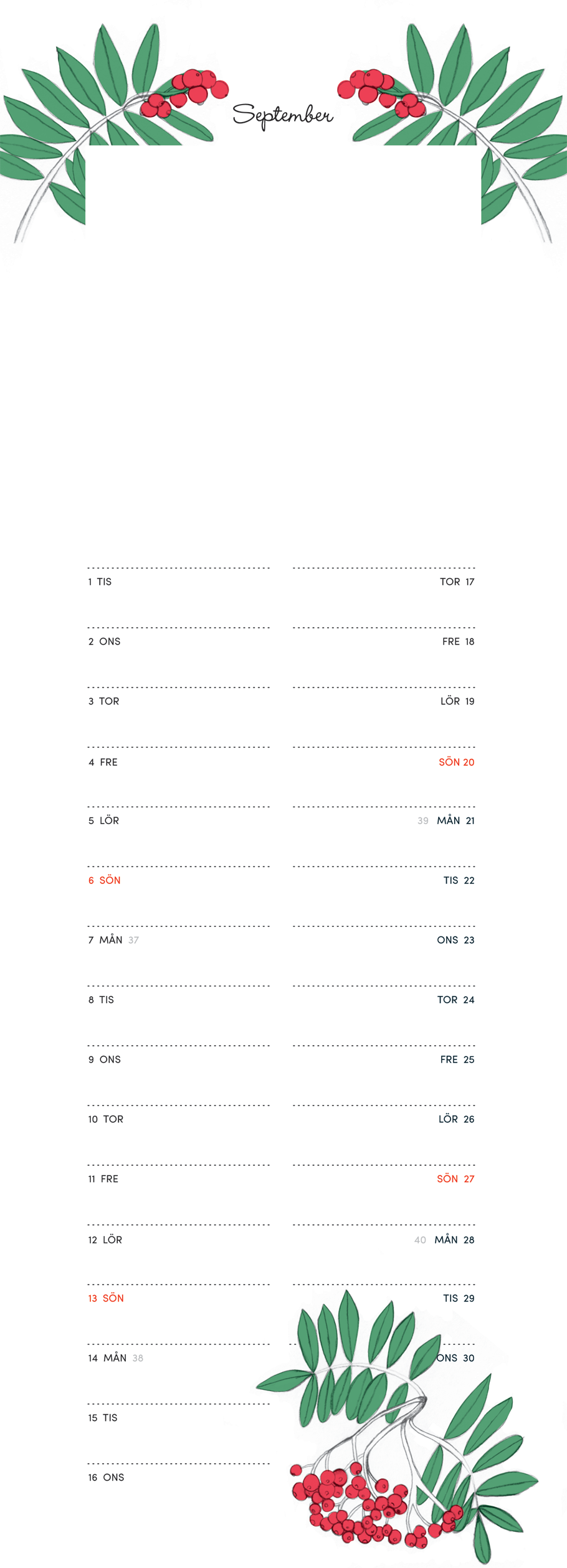The width and height of the screenshot is (567, 1568).
Task: Select the 16 ONS date entry
Action: pyautogui.click(x=106, y=1477)
